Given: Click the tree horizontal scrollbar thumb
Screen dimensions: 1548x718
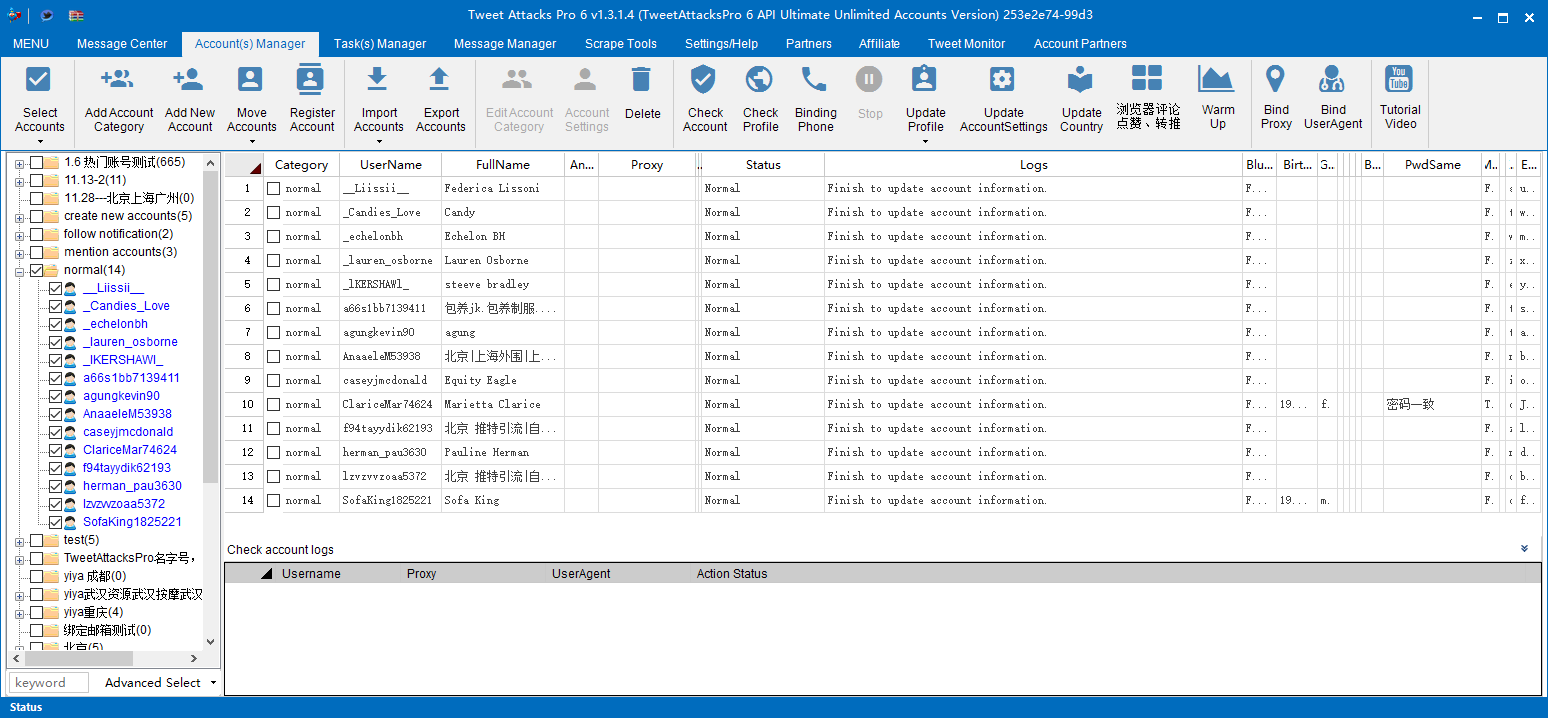Looking at the screenshot, I should [x=79, y=658].
